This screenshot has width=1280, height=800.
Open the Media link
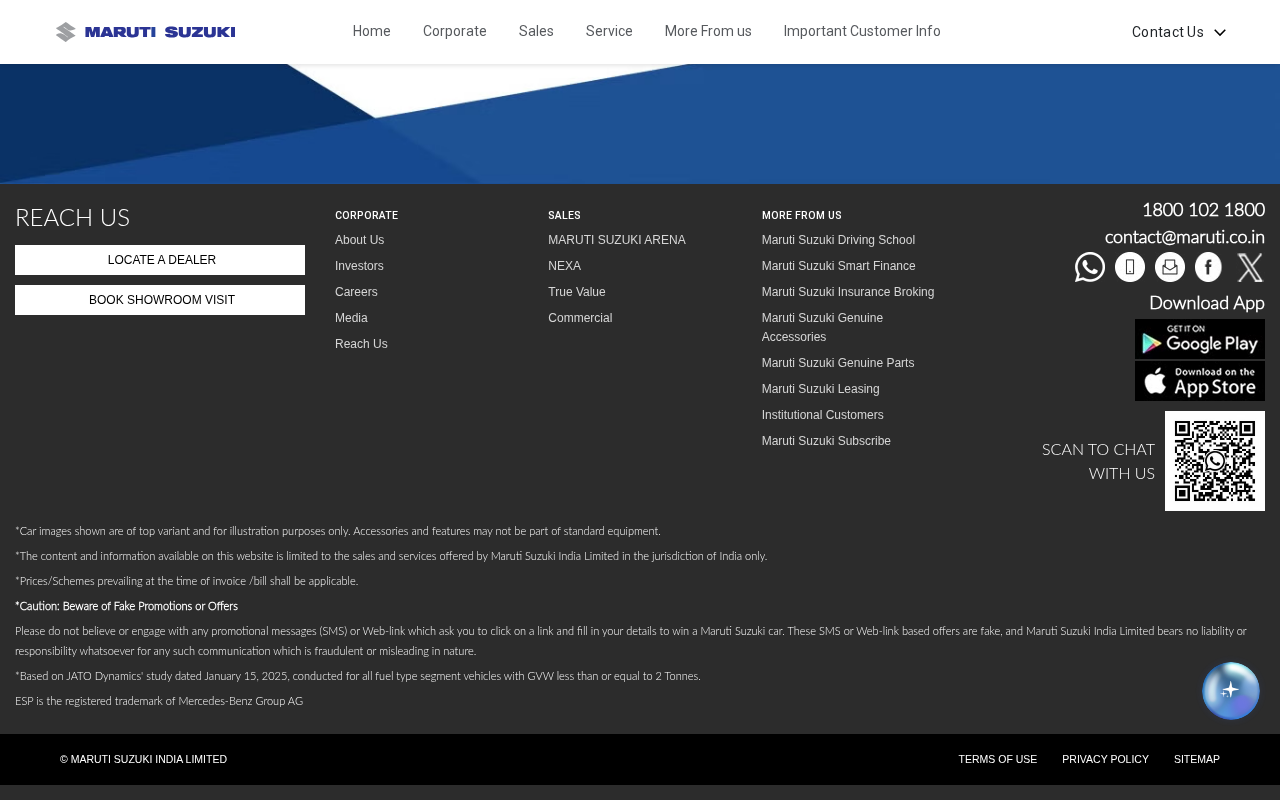click(x=351, y=318)
